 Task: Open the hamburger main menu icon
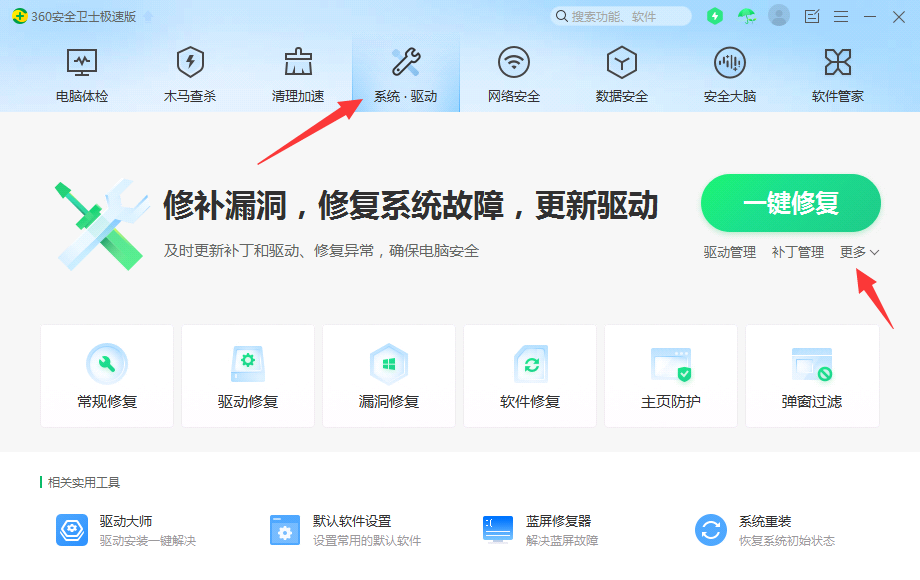click(841, 17)
